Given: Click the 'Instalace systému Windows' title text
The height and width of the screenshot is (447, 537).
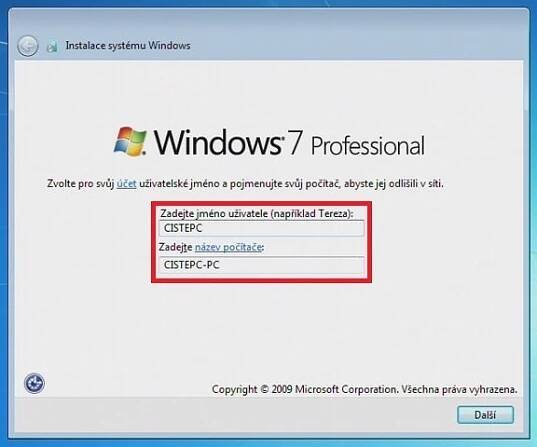Looking at the screenshot, I should (128, 46).
